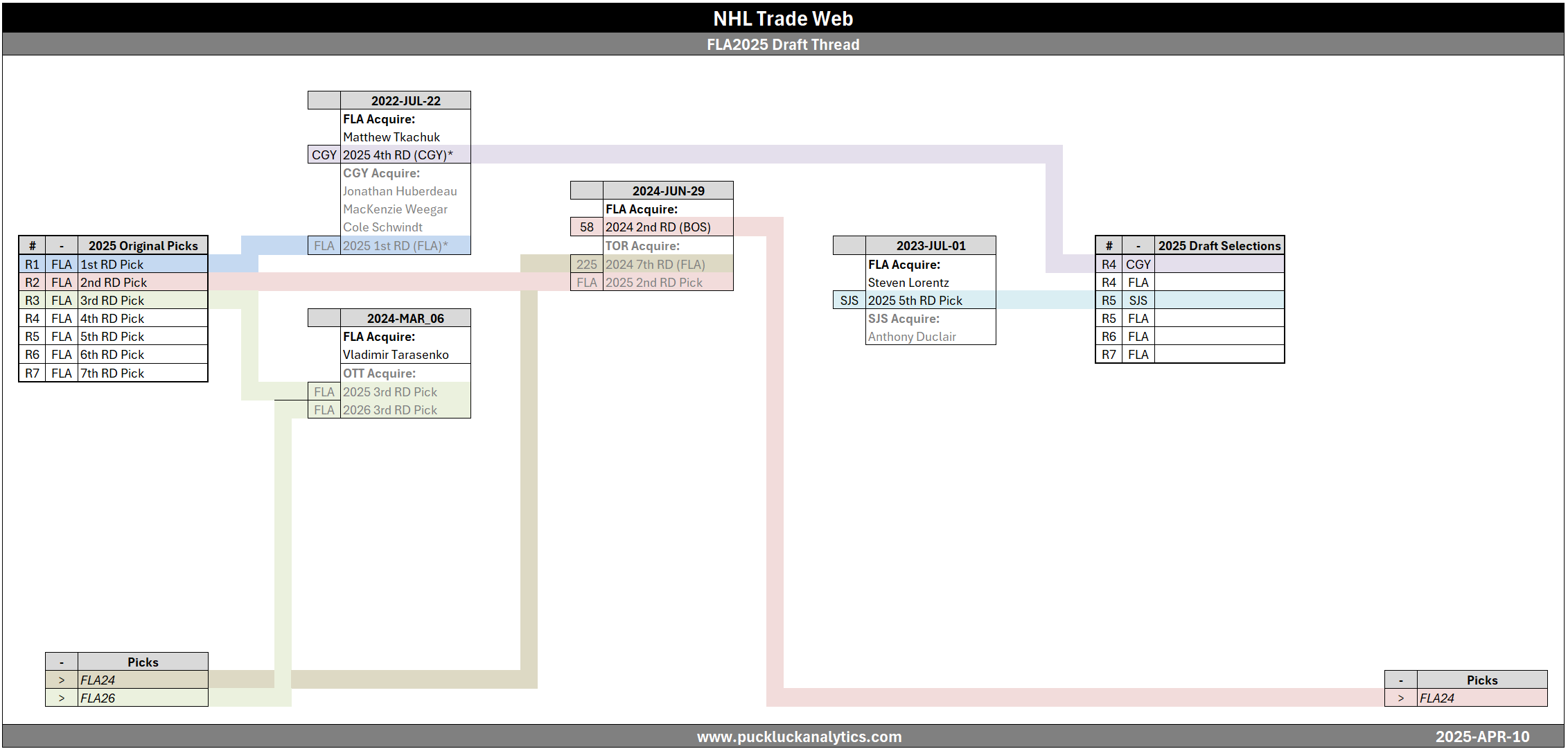Screen dimensions: 1568x749
Task: Click the 2025 2nd RD Pick cell
Action: (668, 282)
